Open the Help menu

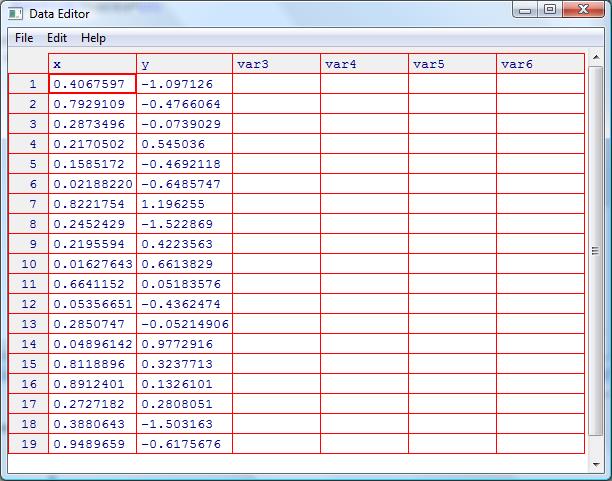coord(93,38)
